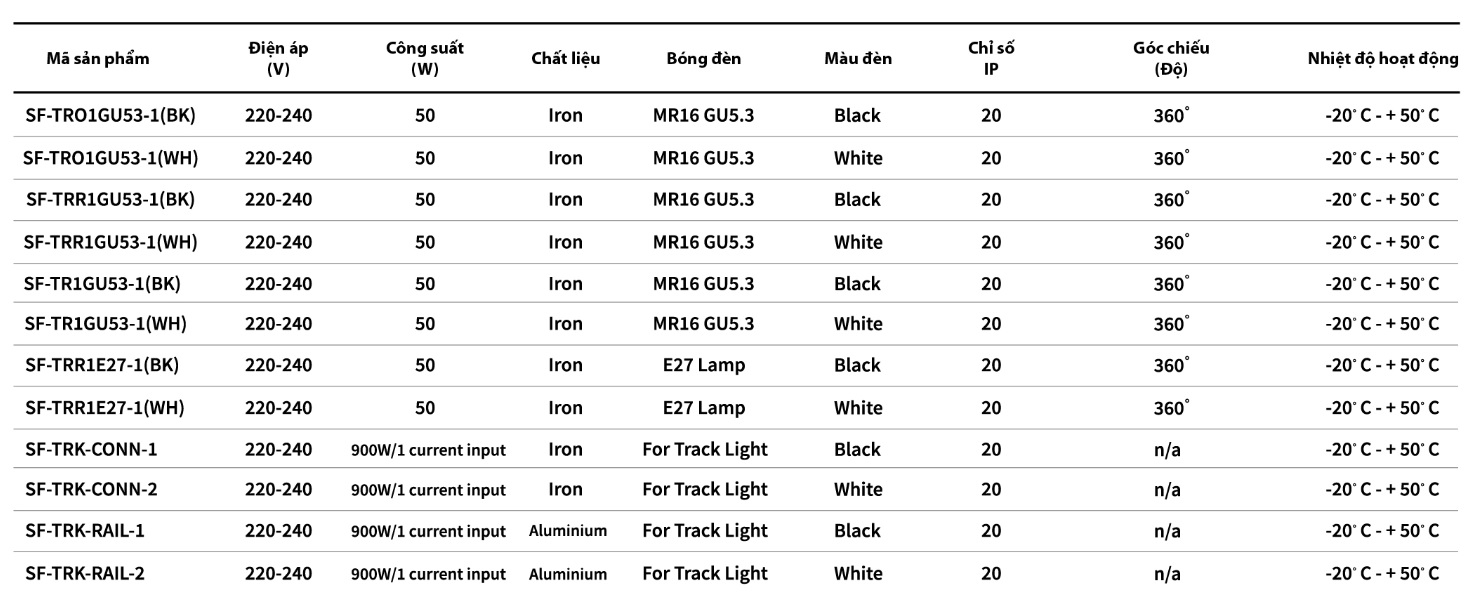The height and width of the screenshot is (593, 1466).
Task: Select product code SF-TRR1E27-1(BK)
Action: (x=101, y=365)
